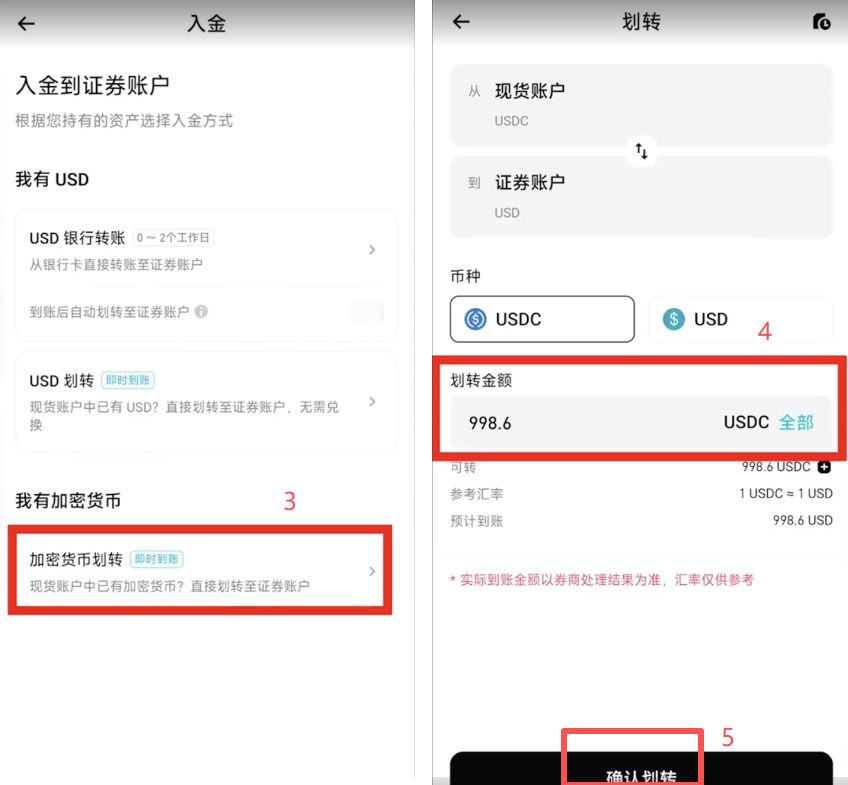Viewport: 848px width, 785px height.
Task: Tap the 即时到账 badge on 加密货币划转
Action: click(x=157, y=559)
